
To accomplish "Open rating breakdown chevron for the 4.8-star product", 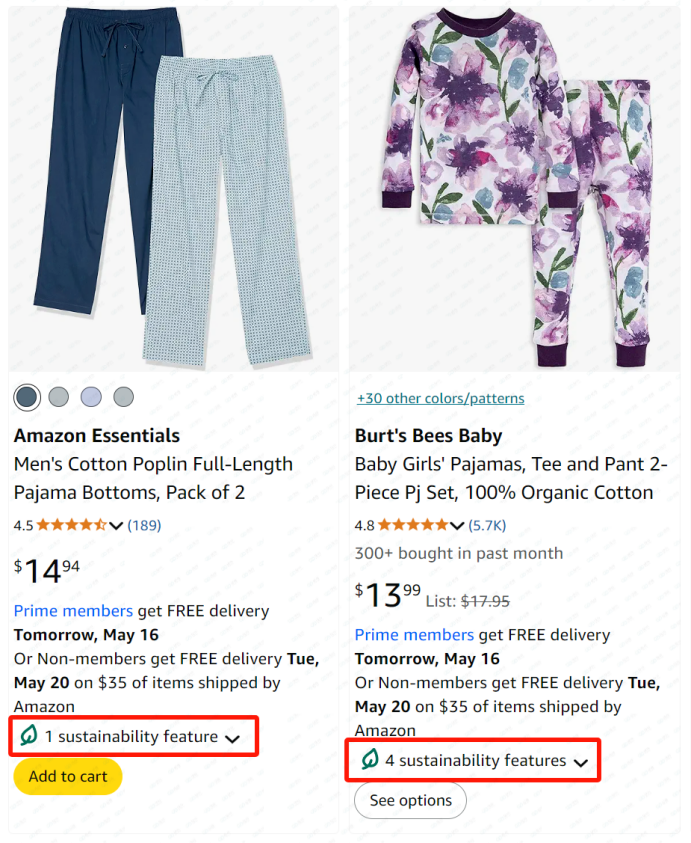I will 457,526.
